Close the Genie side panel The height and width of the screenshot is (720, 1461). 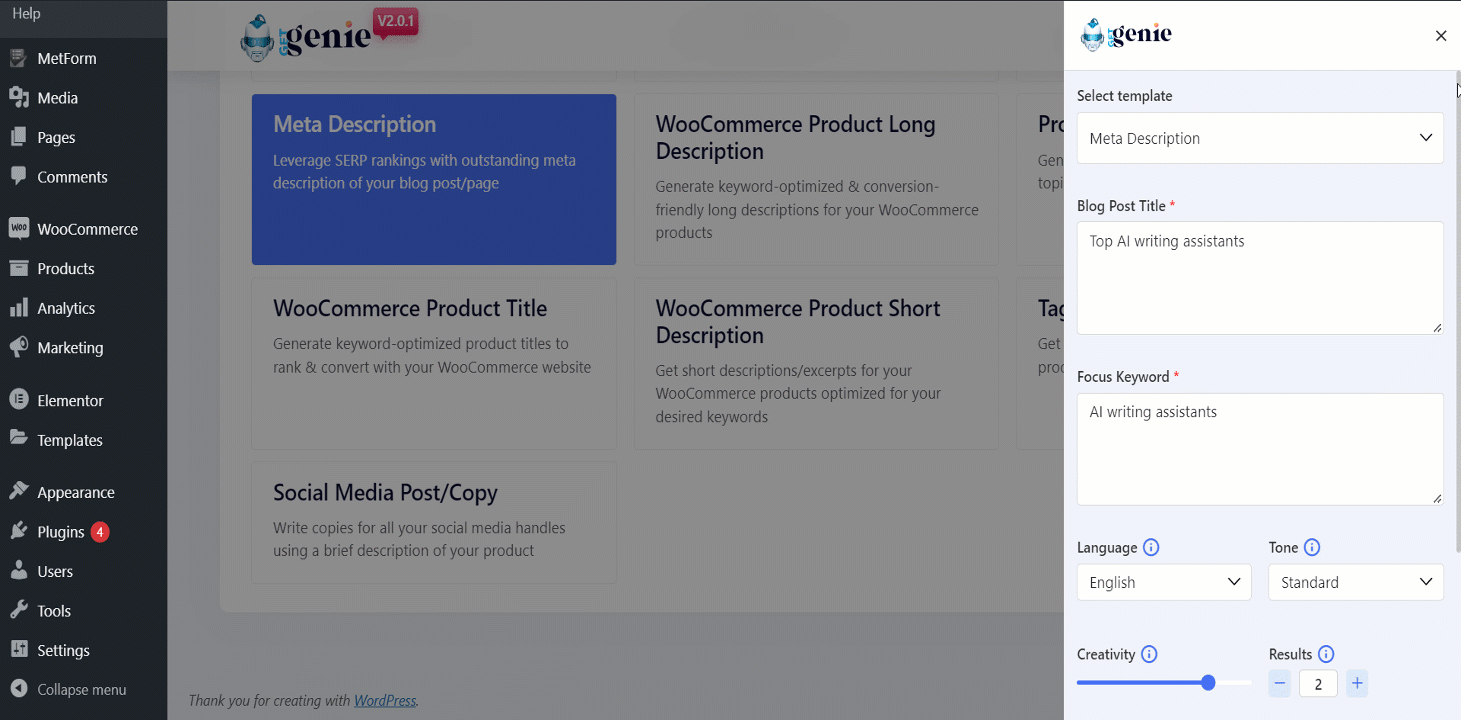point(1441,36)
